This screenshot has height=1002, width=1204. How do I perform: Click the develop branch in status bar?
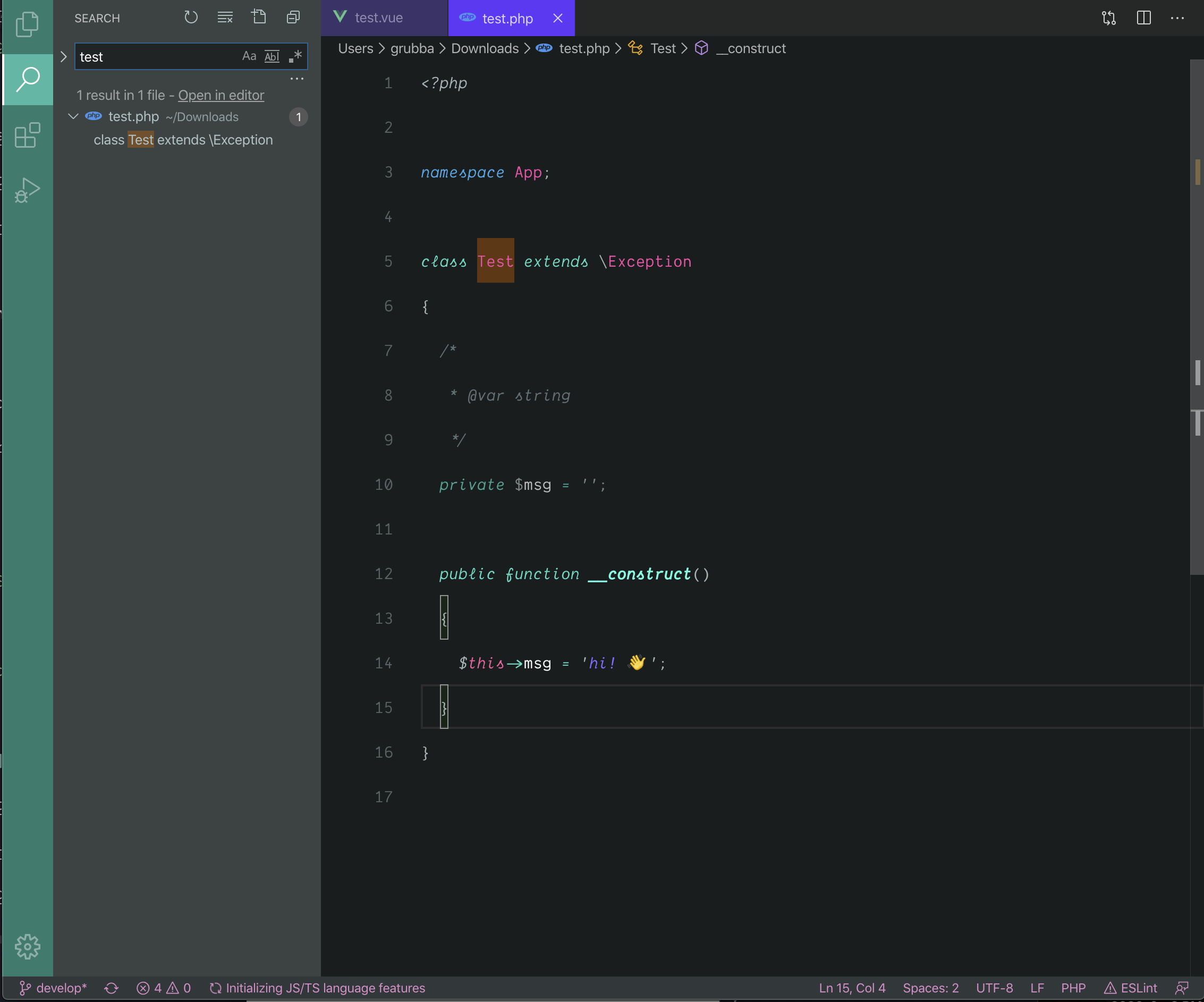coord(53,988)
